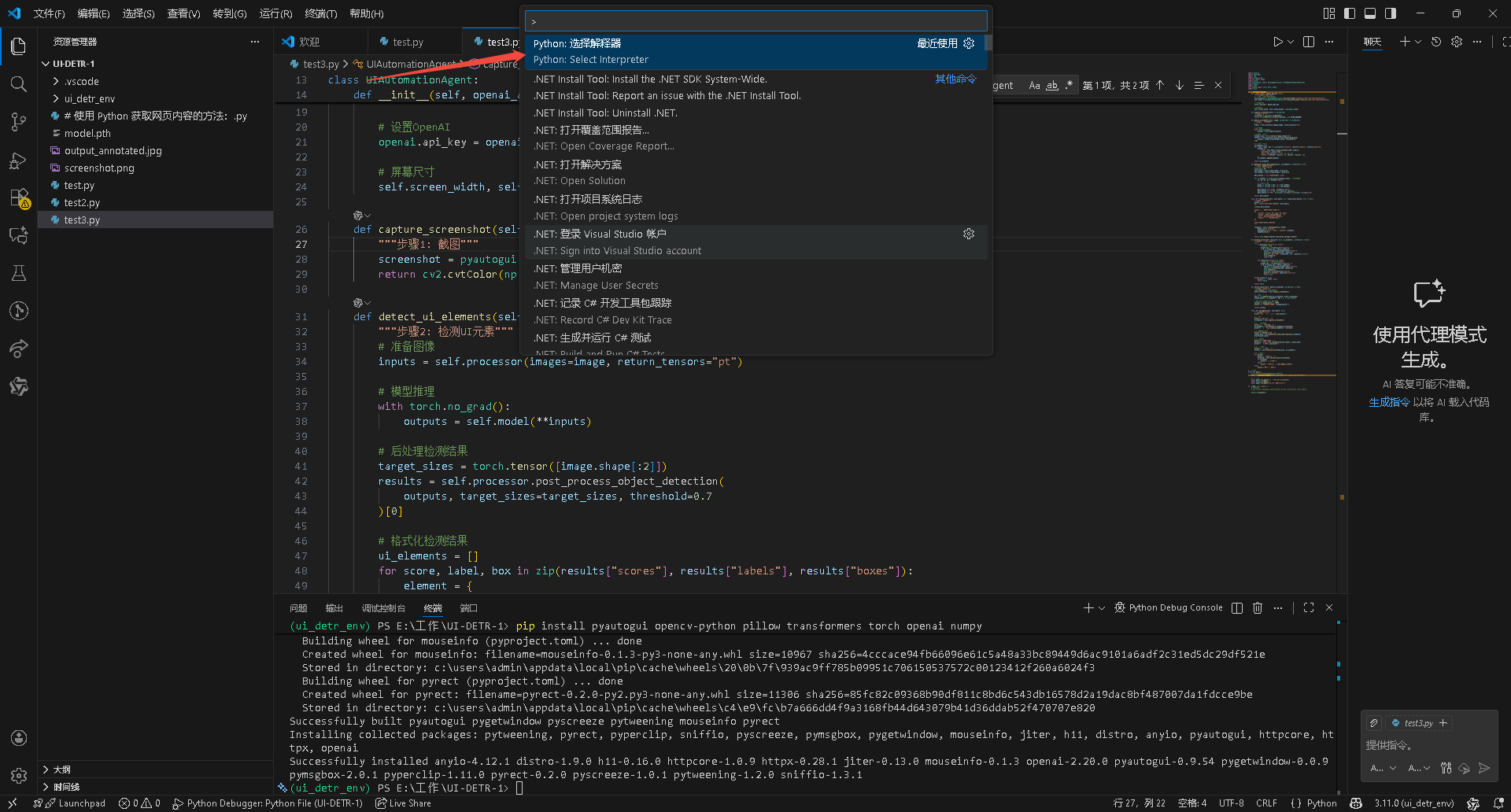Click the command palette input field
This screenshot has width=1511, height=812.
point(755,21)
